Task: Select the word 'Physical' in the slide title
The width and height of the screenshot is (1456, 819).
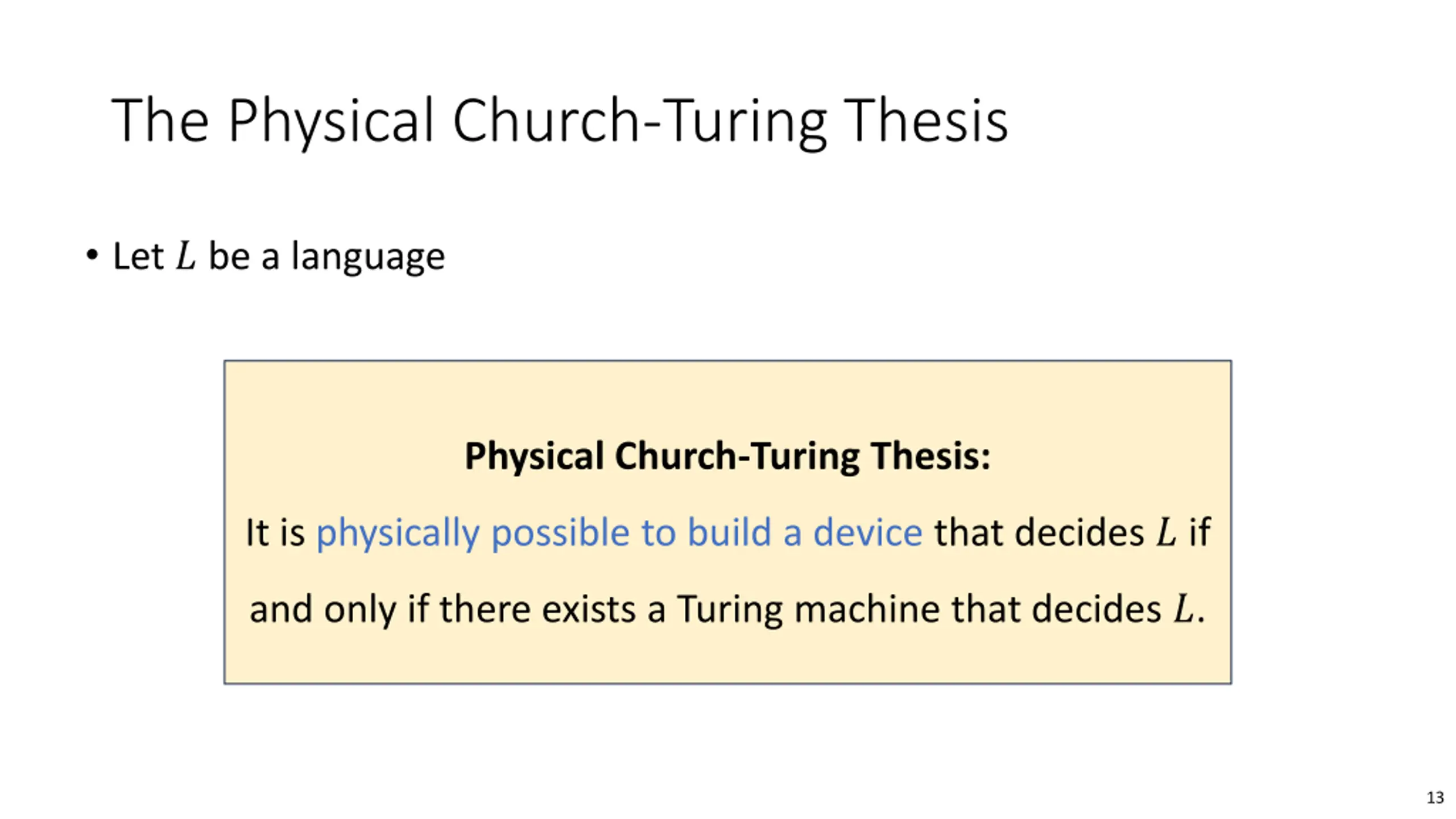Action: click(x=332, y=121)
